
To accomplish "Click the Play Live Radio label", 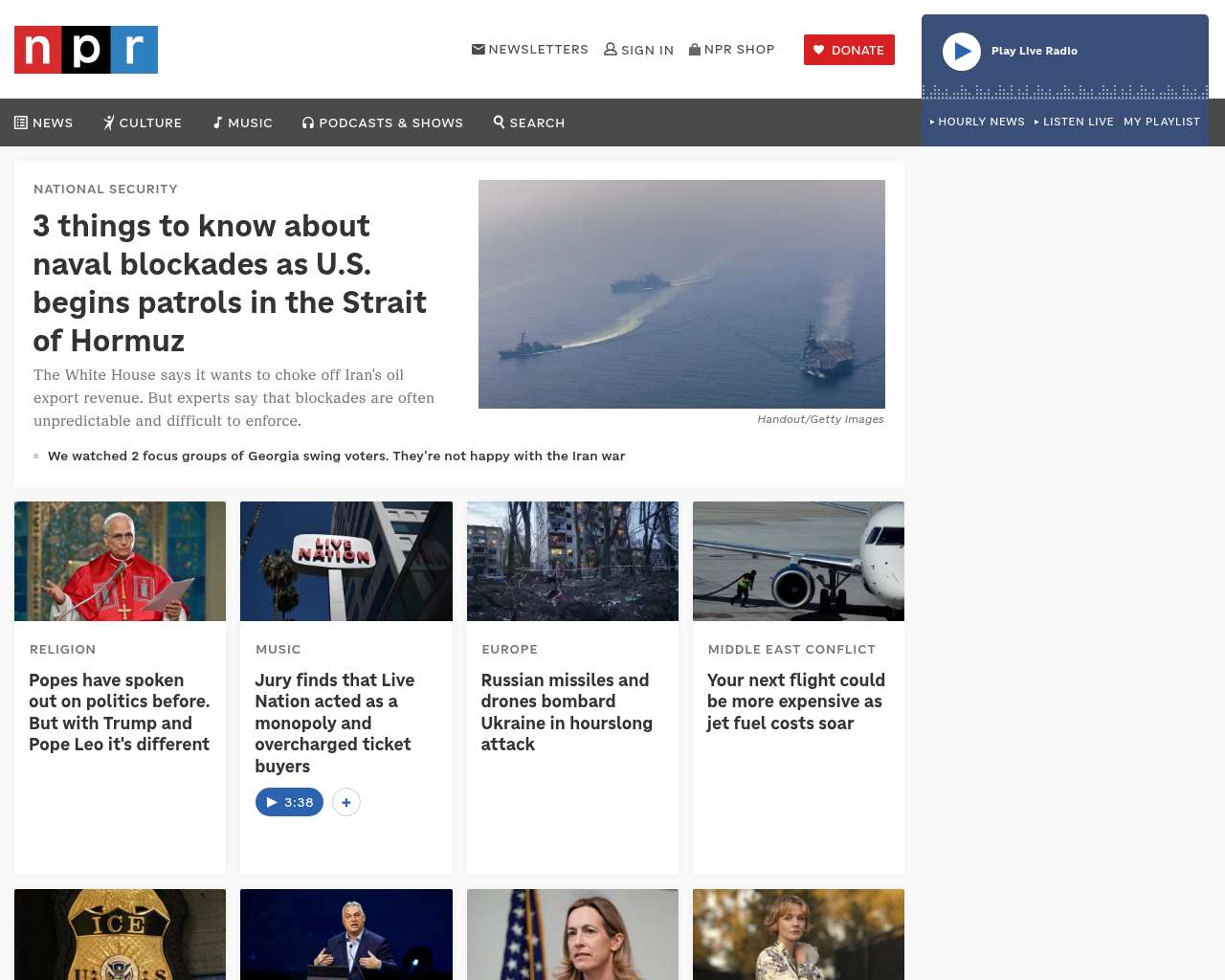I will pos(1035,51).
